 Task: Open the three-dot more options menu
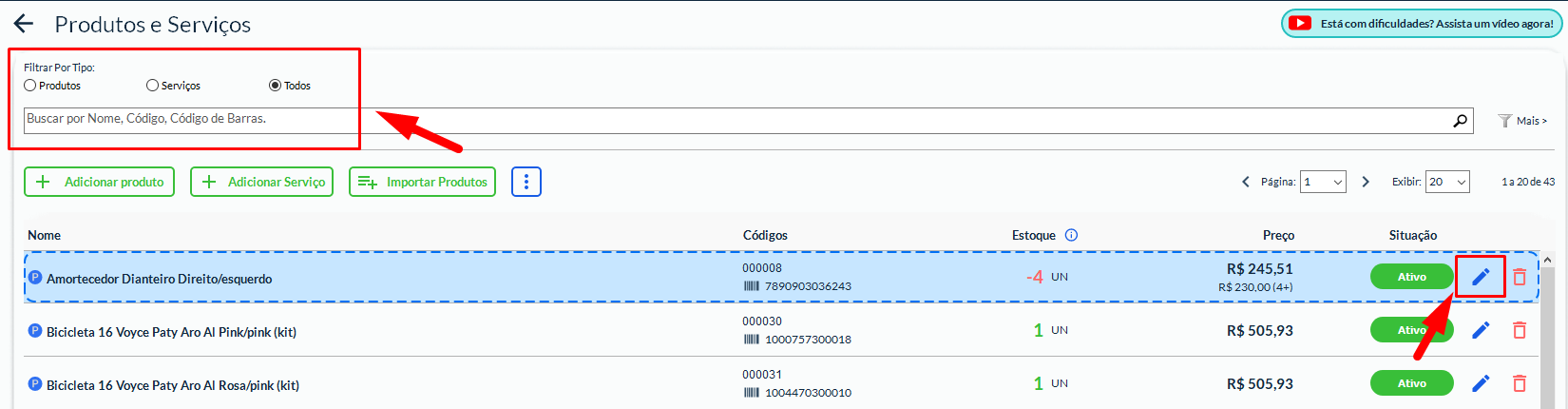click(526, 182)
